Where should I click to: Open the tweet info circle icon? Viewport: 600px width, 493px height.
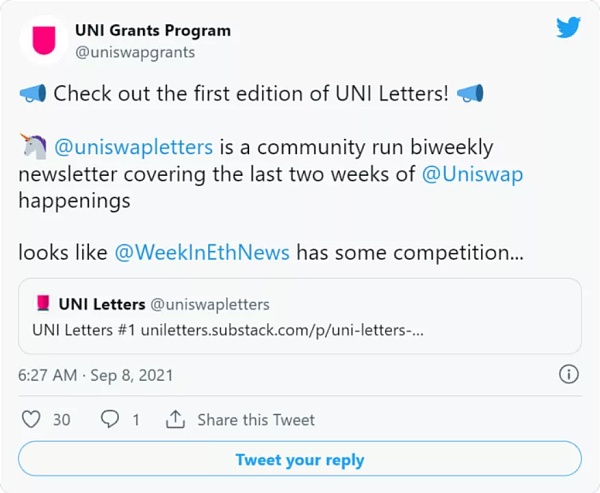coord(569,374)
